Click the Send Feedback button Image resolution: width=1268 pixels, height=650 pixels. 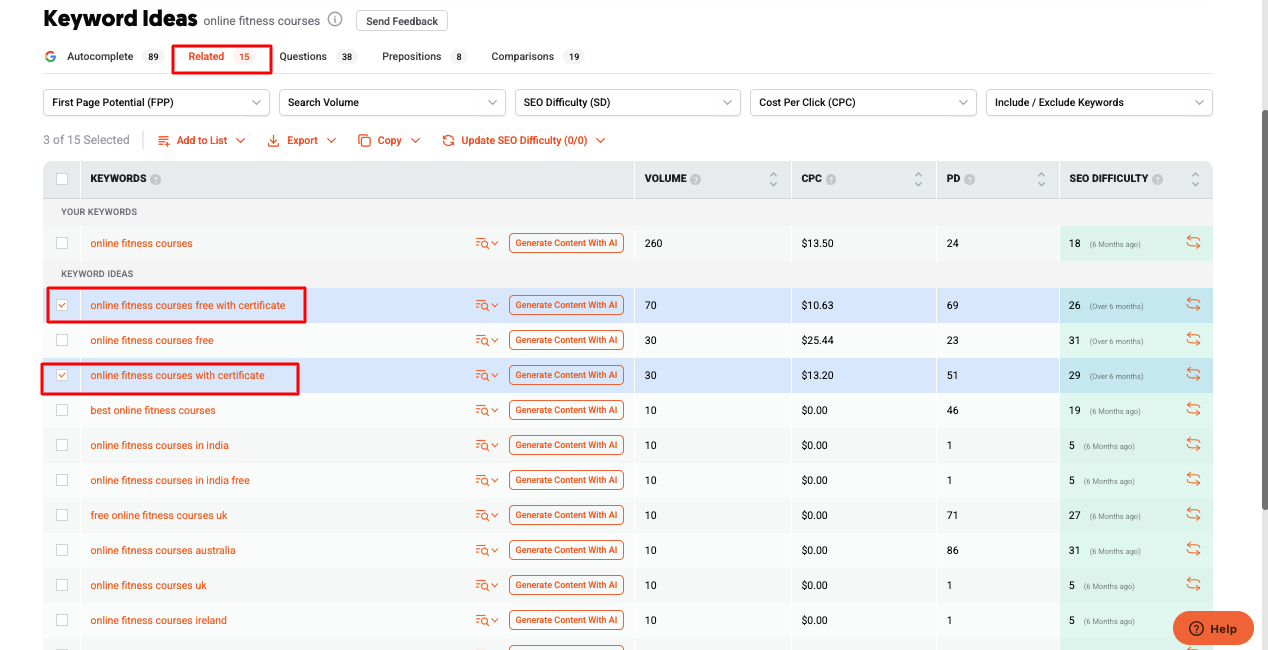[x=402, y=21]
